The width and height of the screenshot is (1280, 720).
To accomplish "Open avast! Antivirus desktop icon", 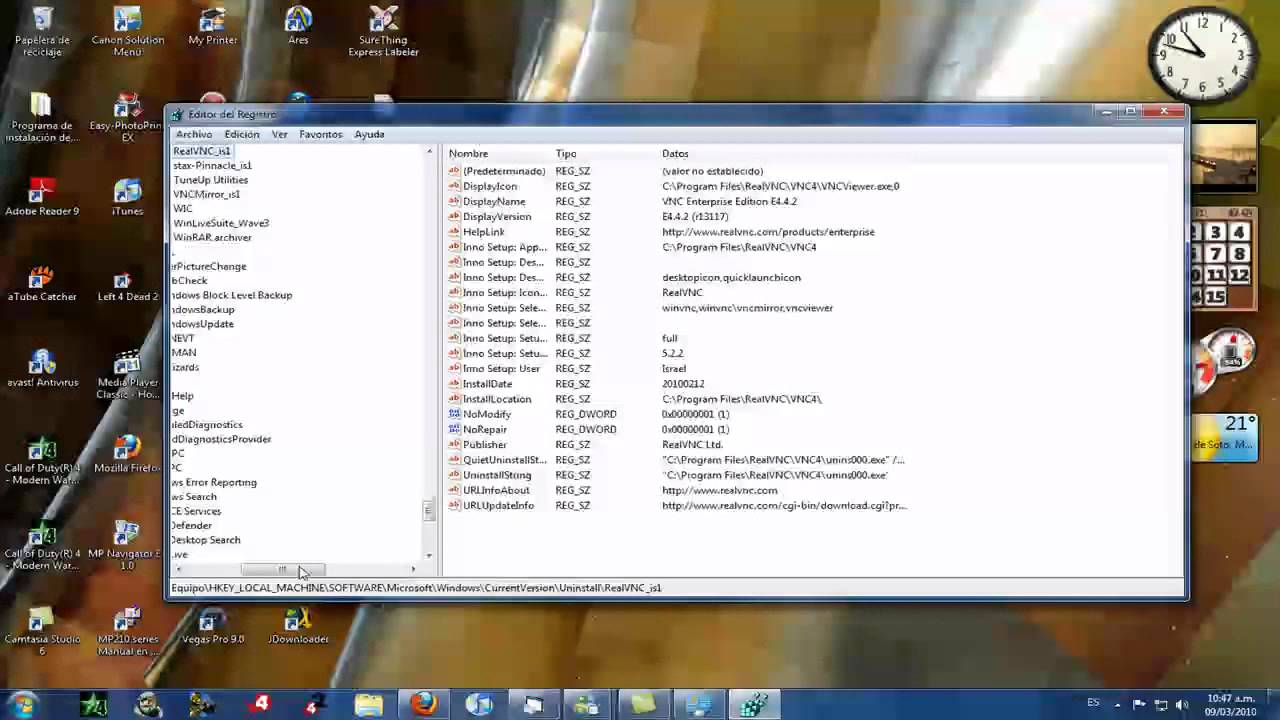I will tap(42, 368).
